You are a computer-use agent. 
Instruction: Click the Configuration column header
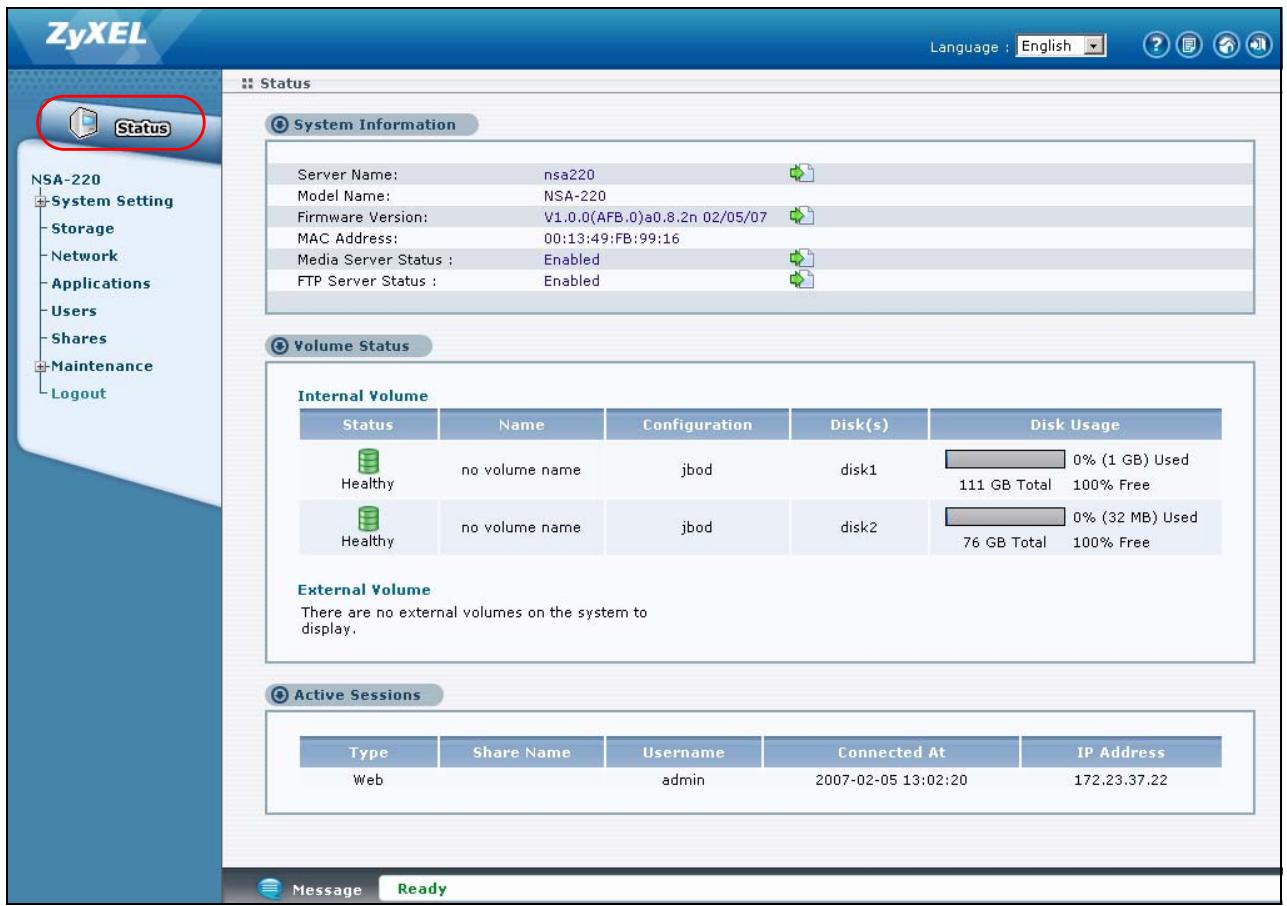point(697,424)
